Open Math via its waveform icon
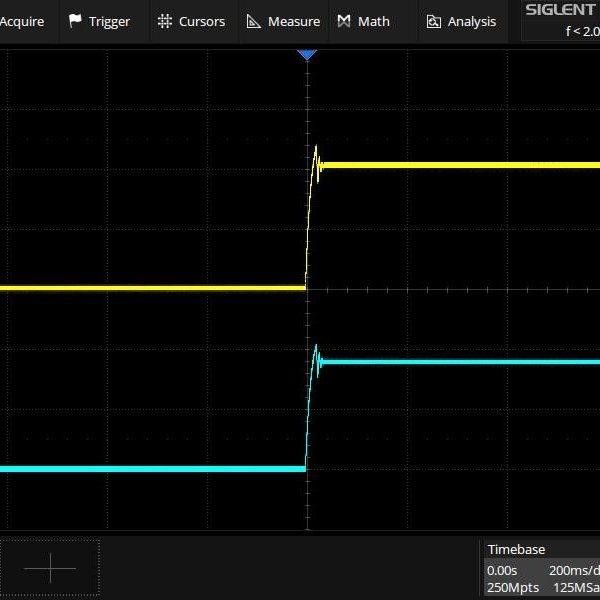Screen dimensions: 600x600 tap(344, 21)
